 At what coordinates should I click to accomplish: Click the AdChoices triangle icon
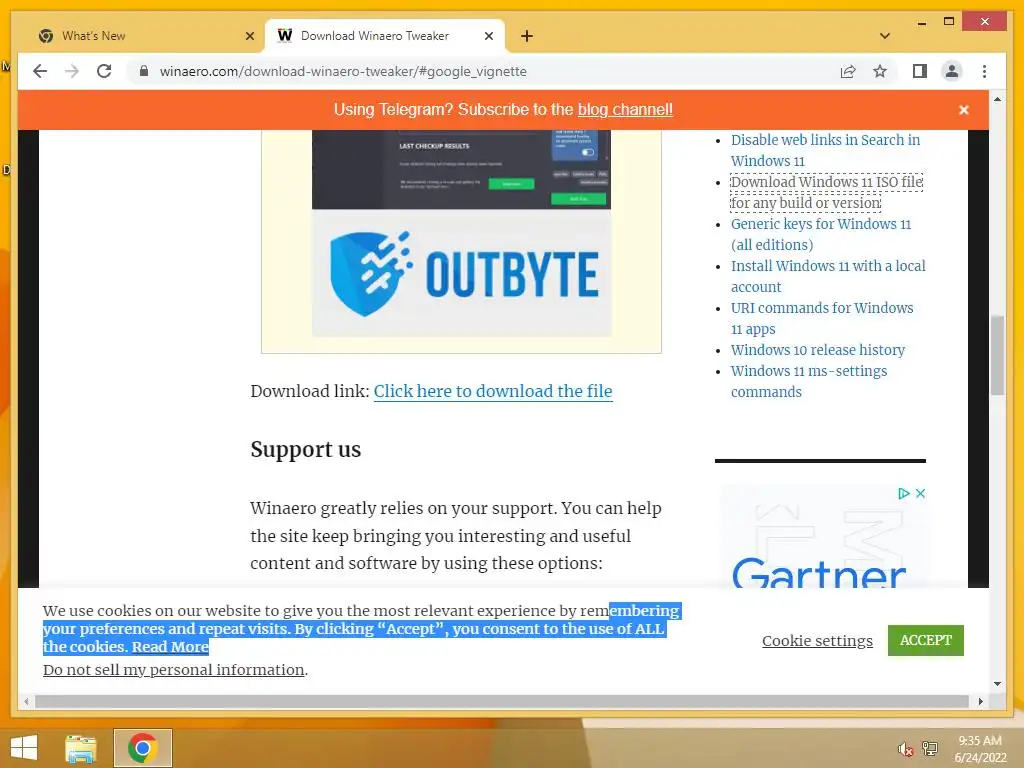[x=904, y=493]
